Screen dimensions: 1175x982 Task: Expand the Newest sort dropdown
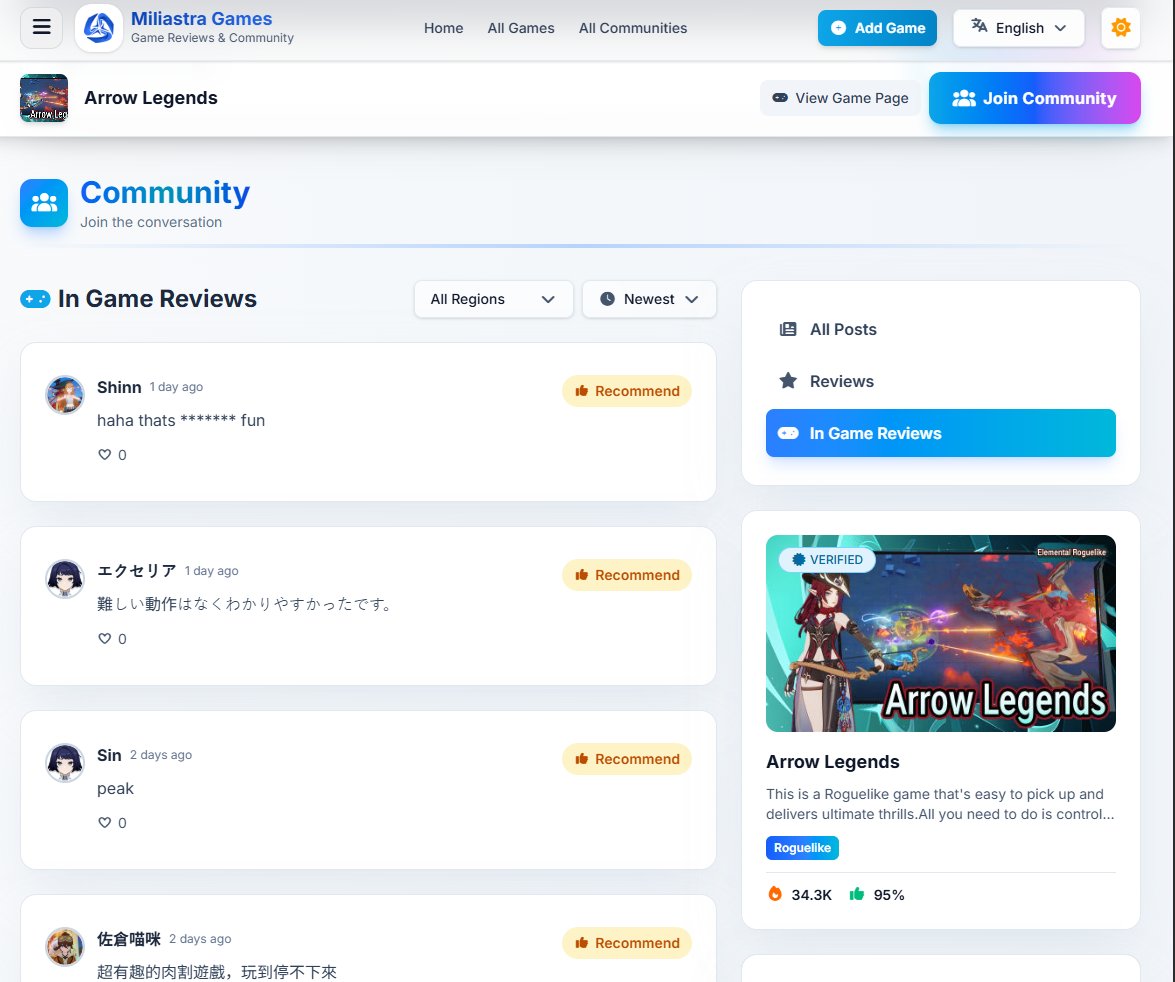click(x=649, y=299)
